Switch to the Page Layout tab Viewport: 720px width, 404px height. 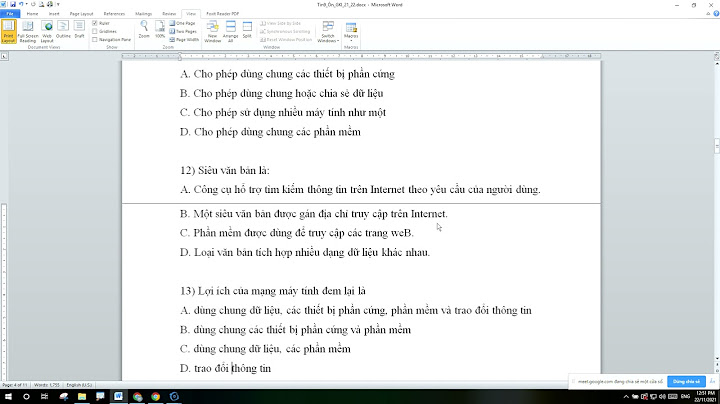[81, 14]
